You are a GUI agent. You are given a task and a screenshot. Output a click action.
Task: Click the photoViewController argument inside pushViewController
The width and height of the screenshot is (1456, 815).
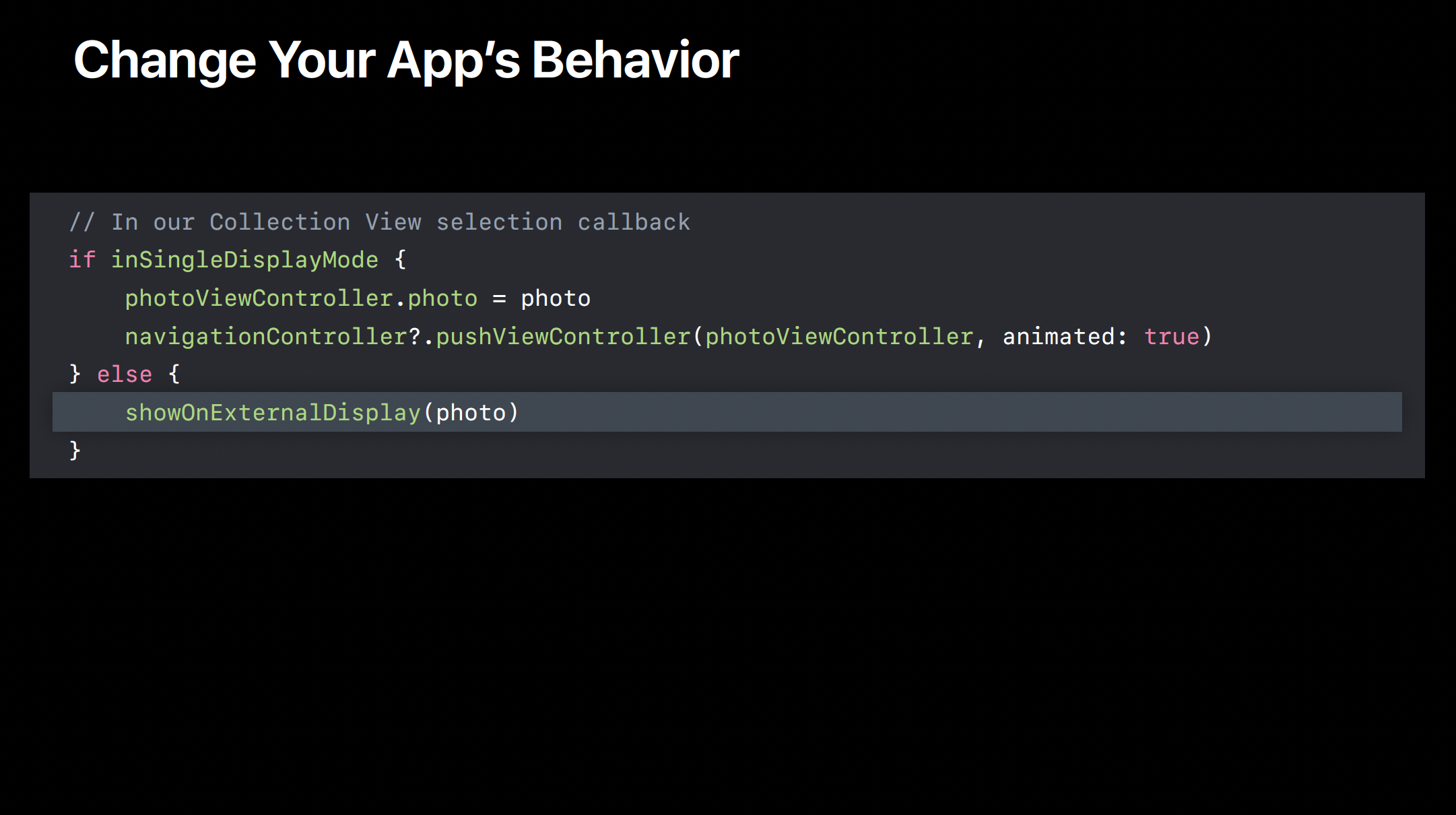(x=838, y=337)
